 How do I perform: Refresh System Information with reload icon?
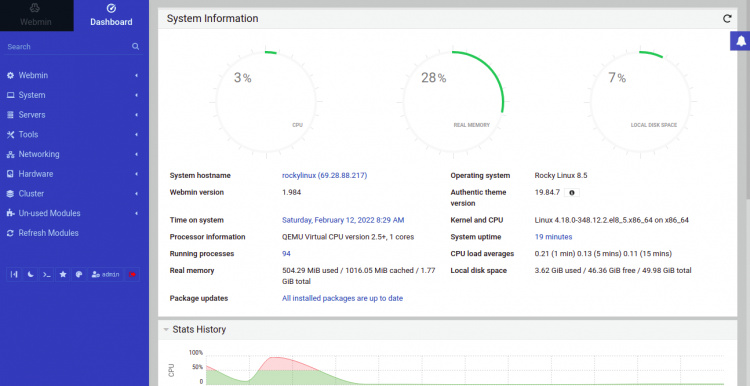727,19
